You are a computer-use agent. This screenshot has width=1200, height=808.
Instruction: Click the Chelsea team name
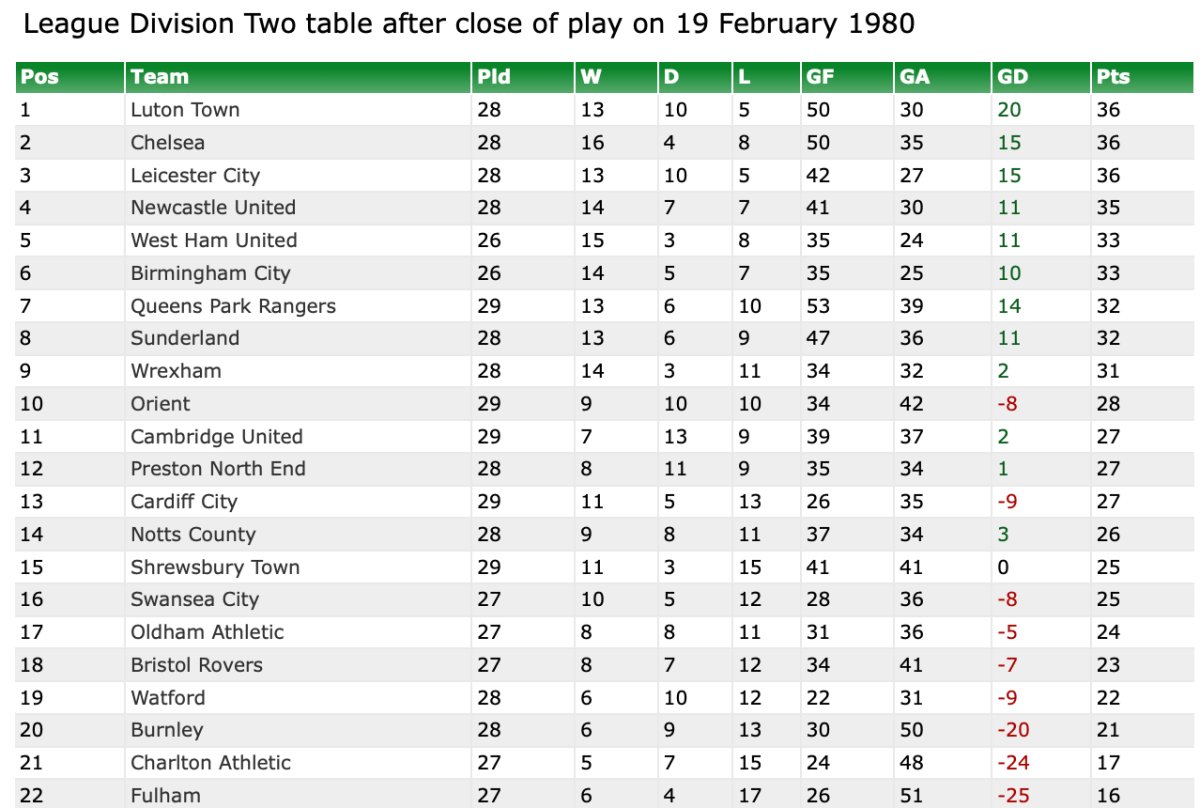tap(167, 143)
